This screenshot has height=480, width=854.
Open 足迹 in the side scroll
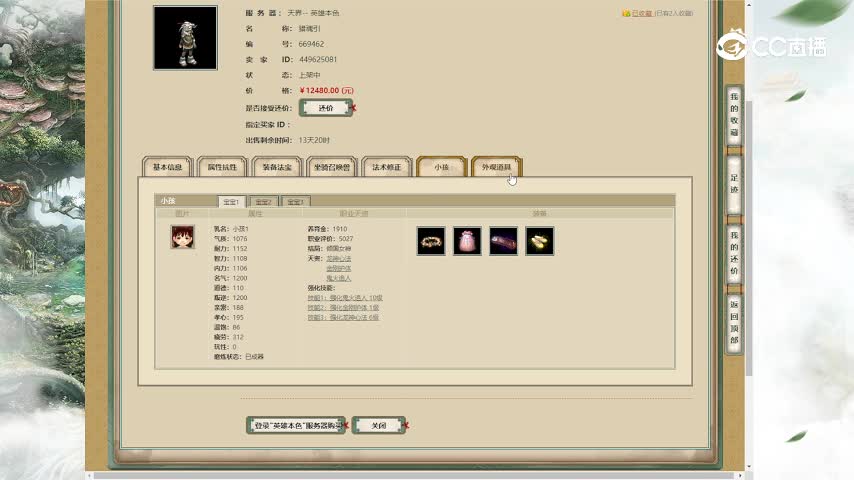point(734,184)
